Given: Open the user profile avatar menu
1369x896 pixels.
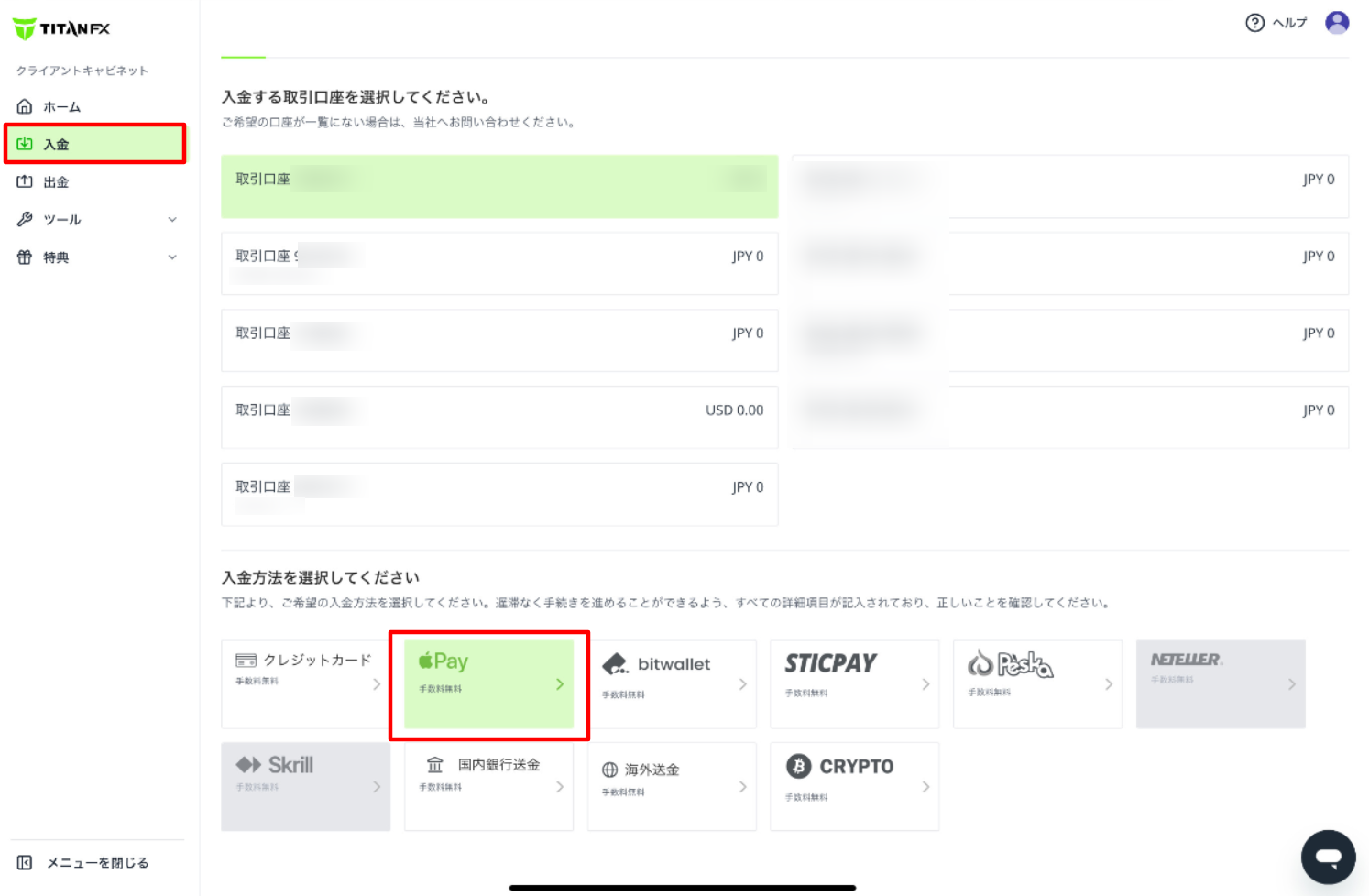Looking at the screenshot, I should tap(1339, 23).
